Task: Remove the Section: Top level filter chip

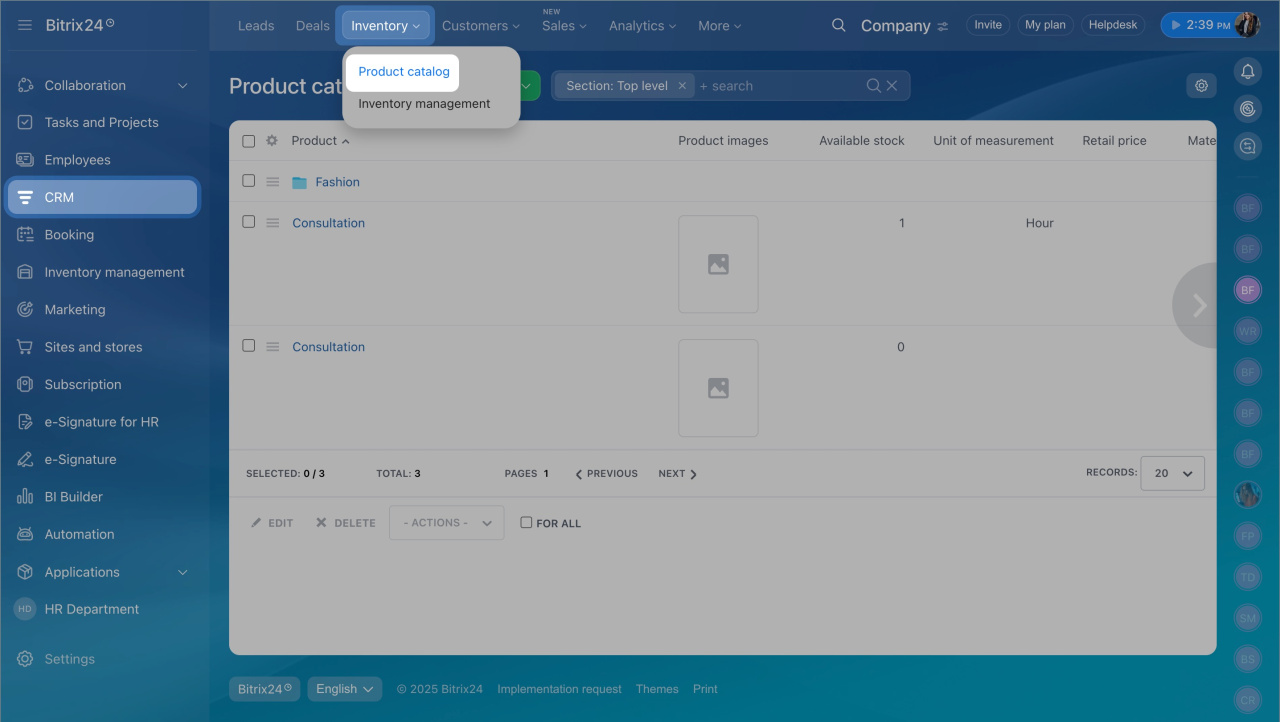Action: [x=682, y=86]
